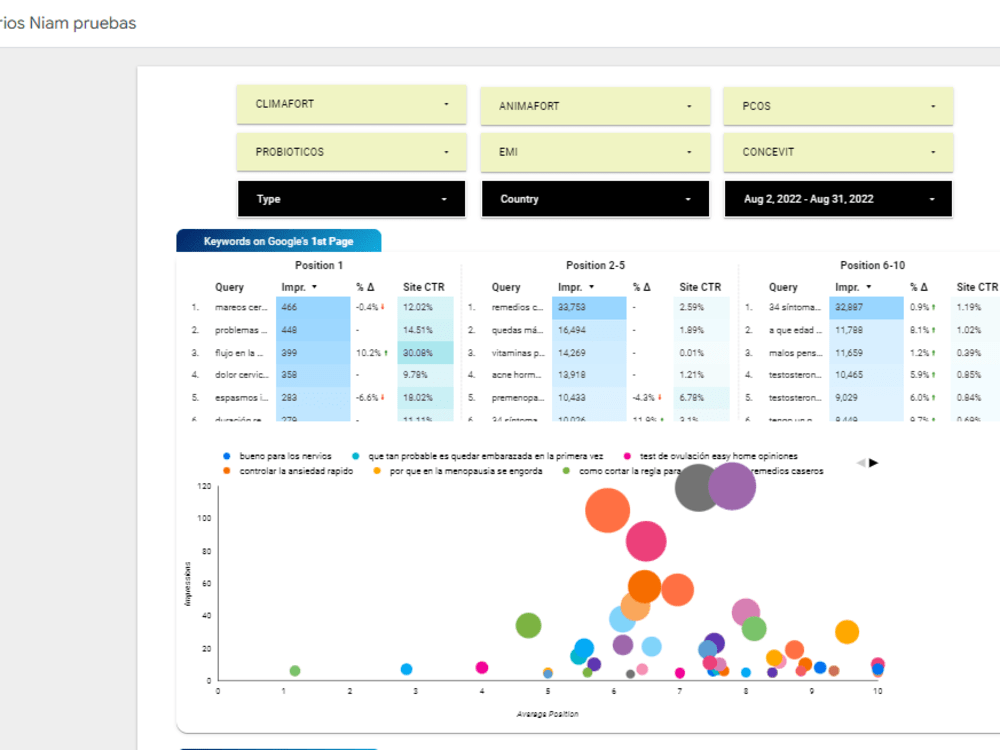This screenshot has height=750, width=1000.
Task: Select the Keywords on Google's 1st Page tab
Action: pyautogui.click(x=279, y=241)
